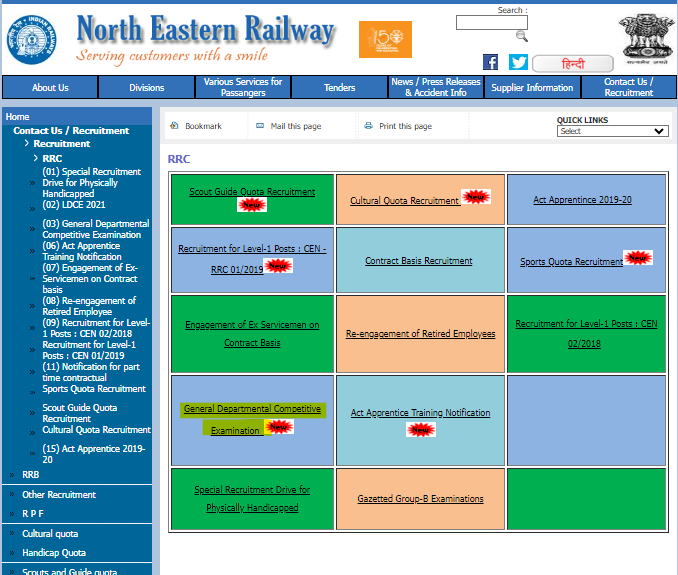Open sidebar Cultural Quota Recruitment
Viewport: 678px width, 575px height.
pos(96,430)
